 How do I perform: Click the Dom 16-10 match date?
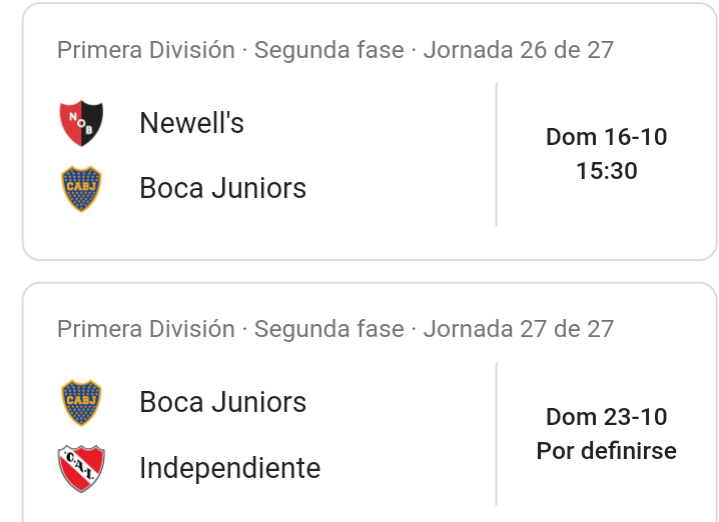click(606, 137)
